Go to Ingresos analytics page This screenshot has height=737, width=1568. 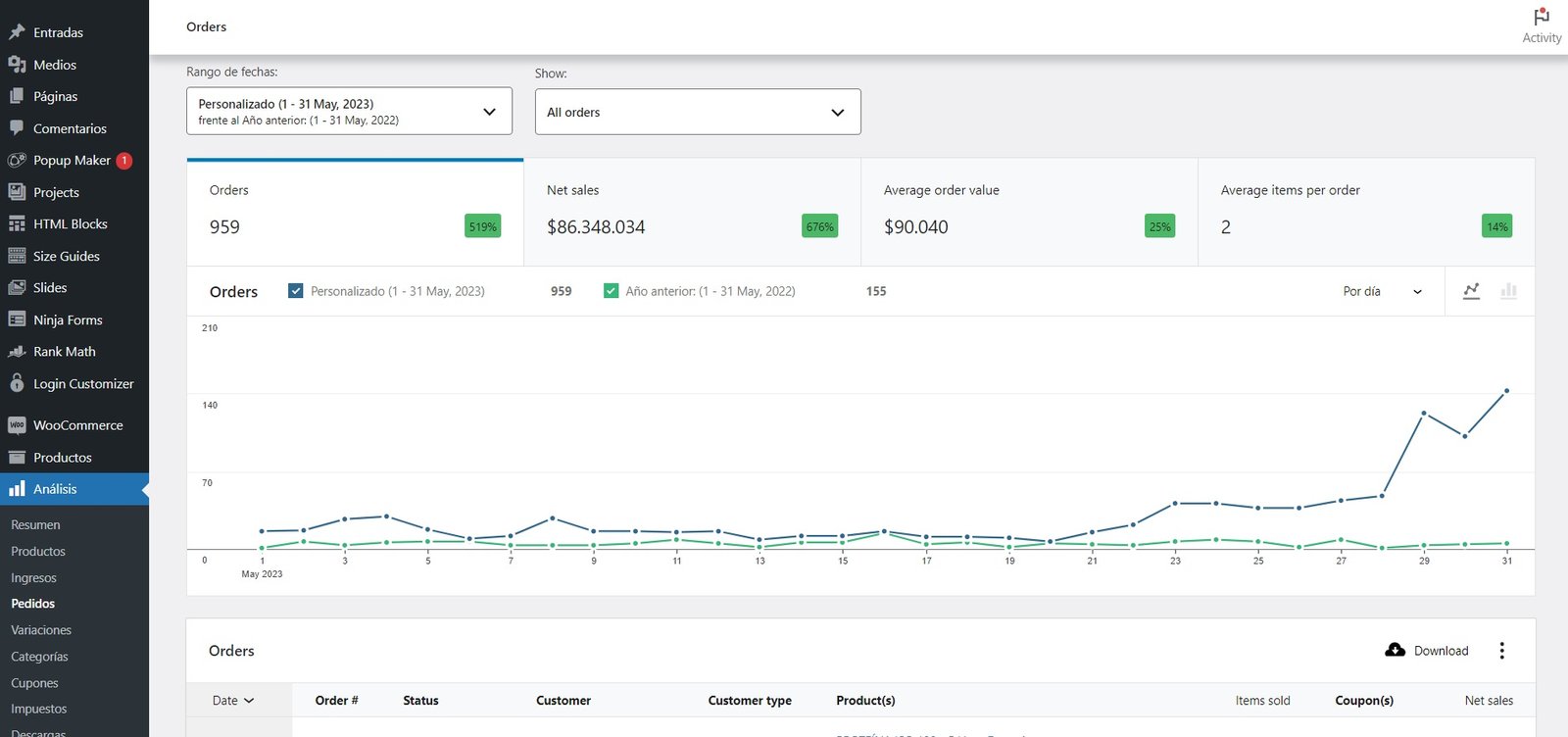(x=33, y=578)
